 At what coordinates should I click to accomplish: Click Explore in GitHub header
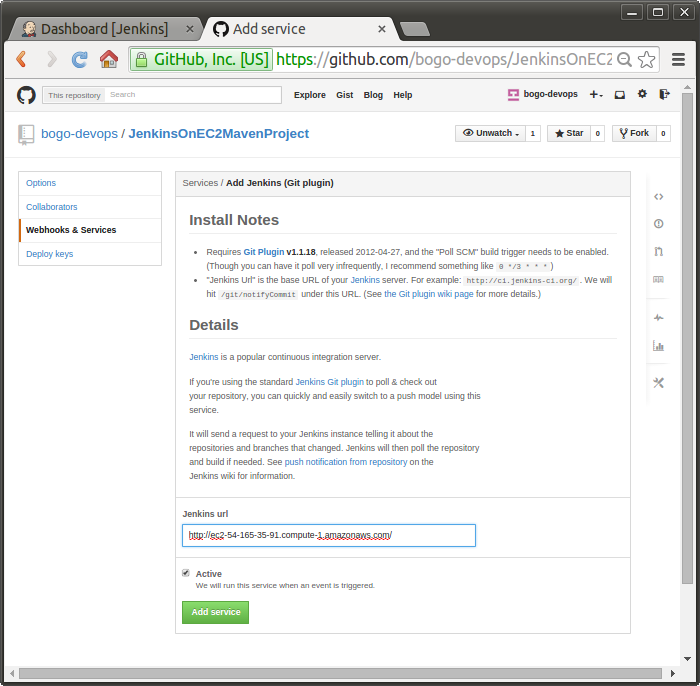(x=309, y=95)
